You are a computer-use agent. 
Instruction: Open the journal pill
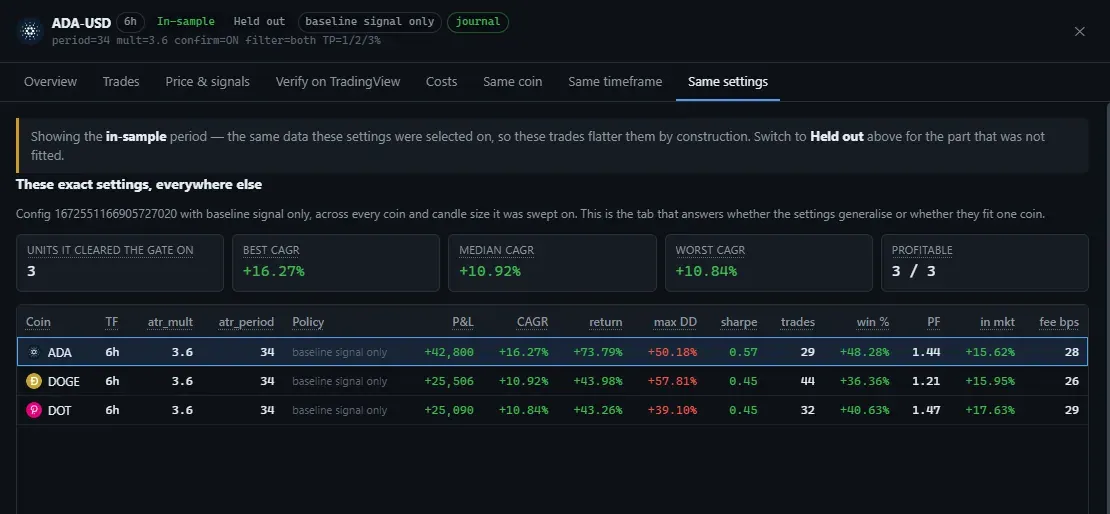[478, 21]
